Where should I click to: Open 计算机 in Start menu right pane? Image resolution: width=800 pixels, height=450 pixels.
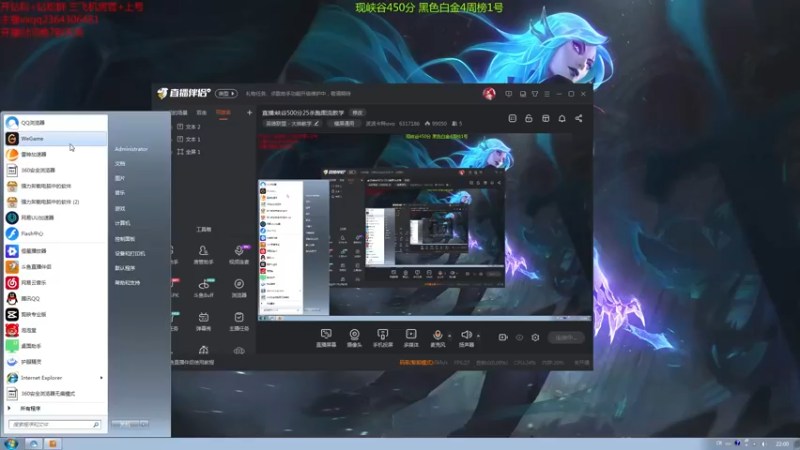(x=122, y=223)
